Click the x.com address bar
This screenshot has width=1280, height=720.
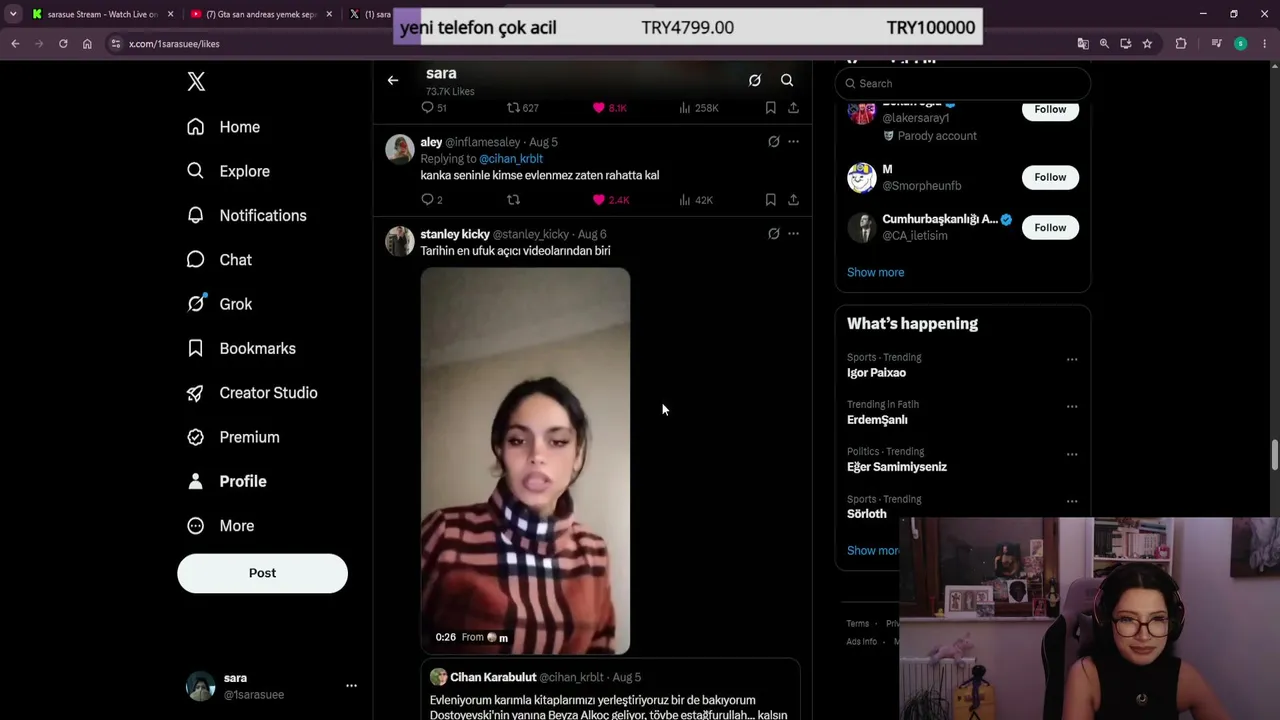coord(590,44)
